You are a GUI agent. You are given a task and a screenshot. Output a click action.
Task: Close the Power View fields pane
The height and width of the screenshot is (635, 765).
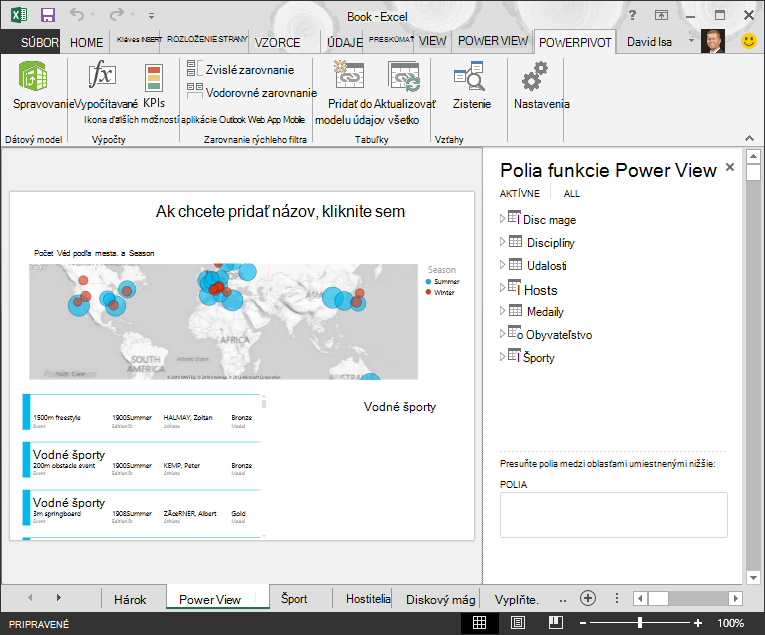pos(730,167)
